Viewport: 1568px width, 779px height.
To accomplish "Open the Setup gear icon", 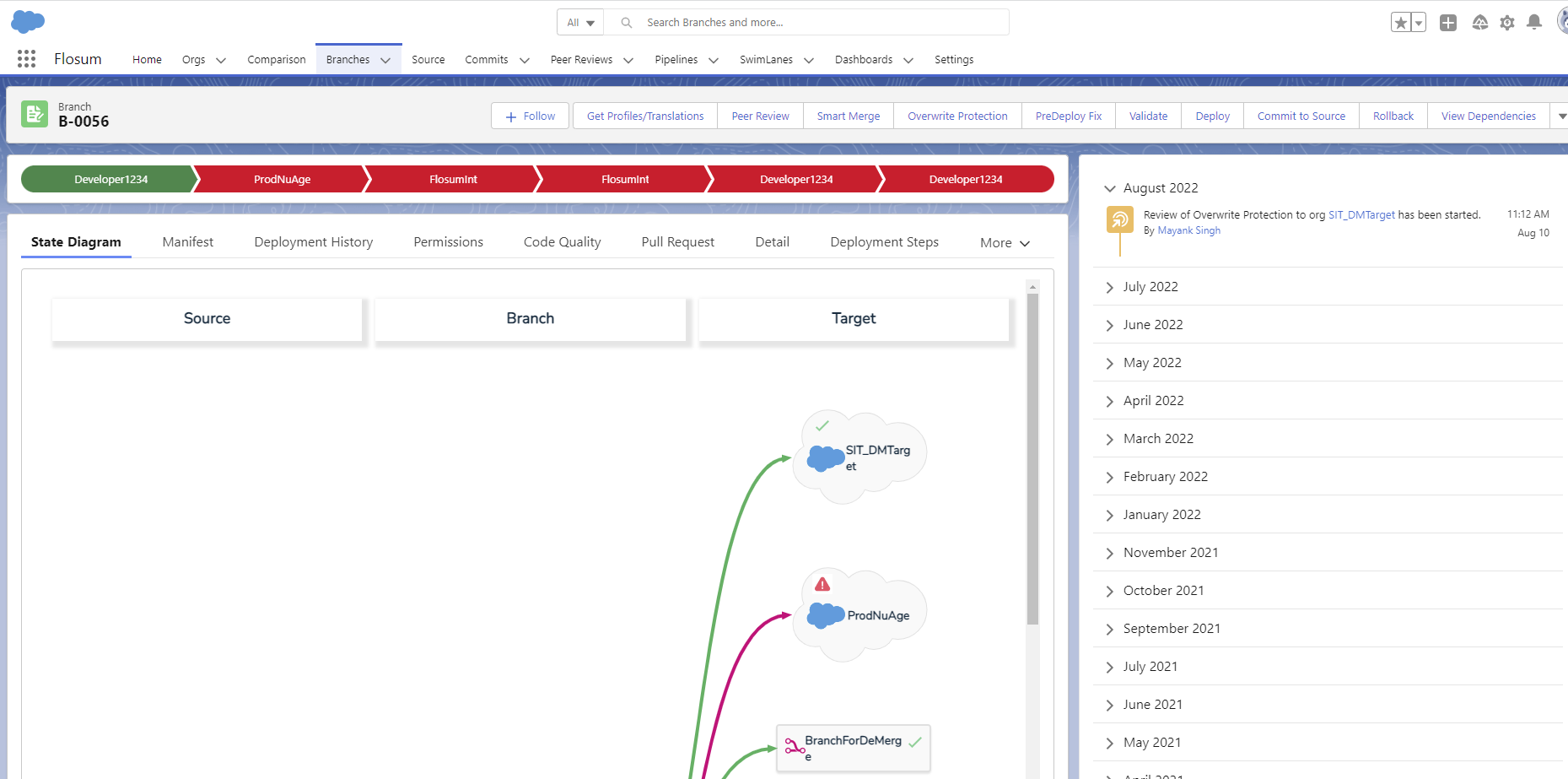I will pos(1507,23).
